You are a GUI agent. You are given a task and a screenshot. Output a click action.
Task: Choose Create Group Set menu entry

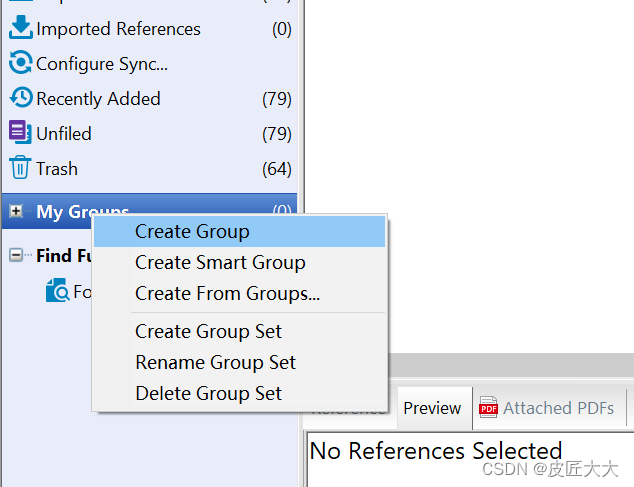point(239,332)
